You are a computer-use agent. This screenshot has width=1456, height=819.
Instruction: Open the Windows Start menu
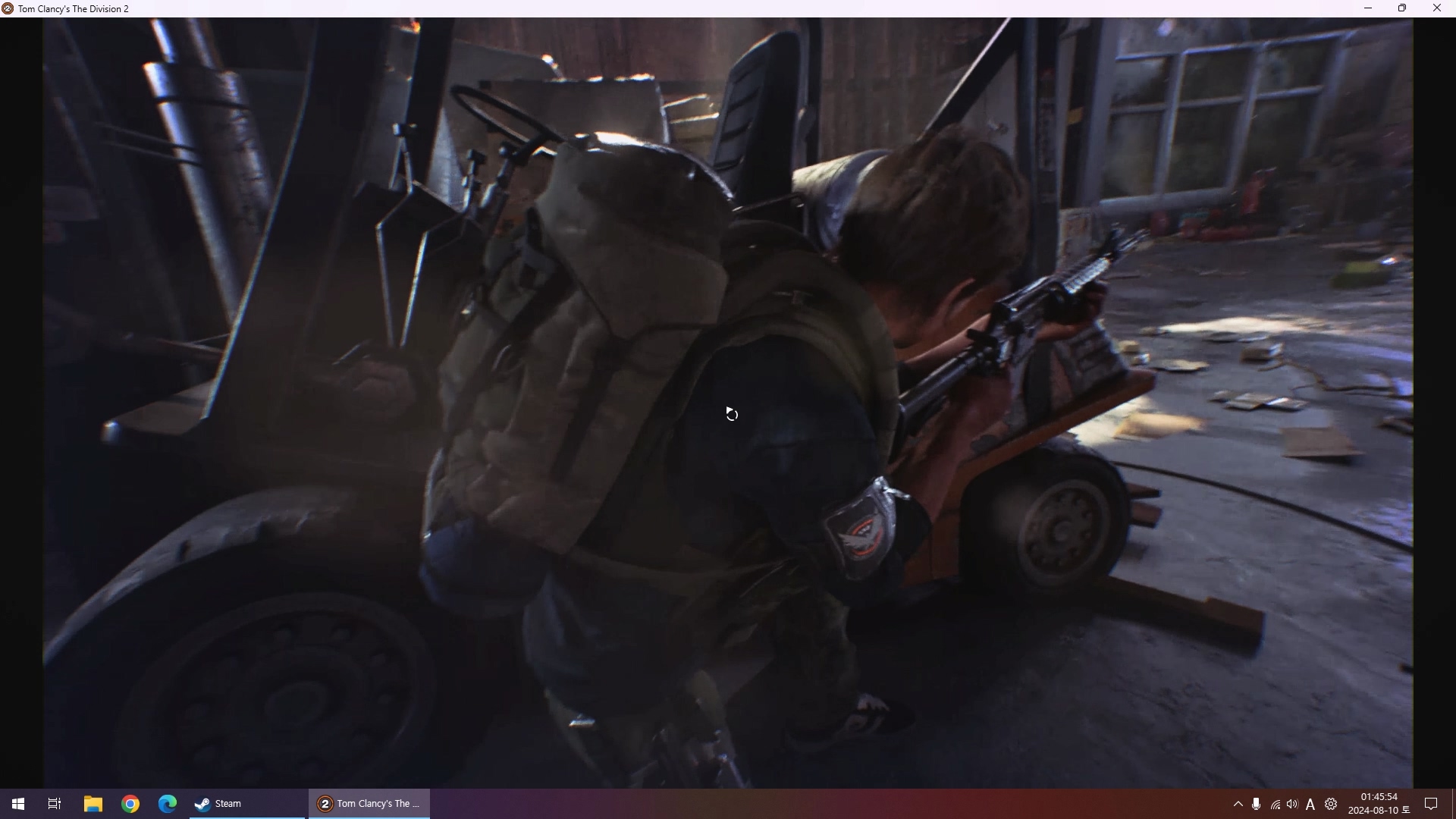[x=18, y=804]
